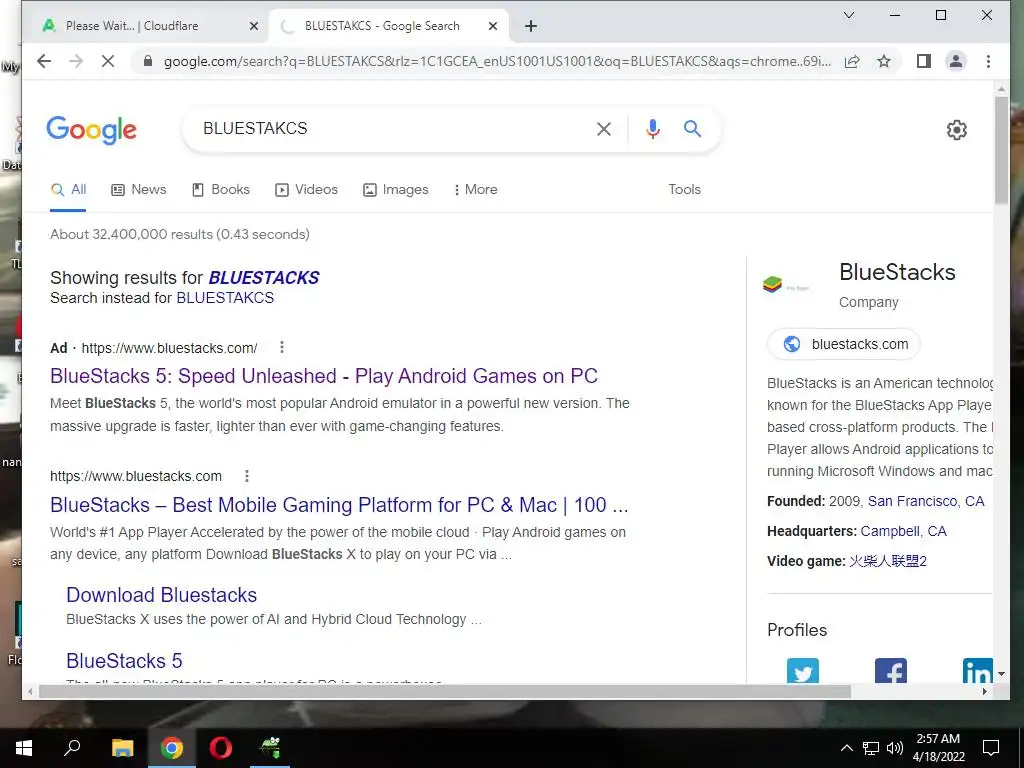Click the horizontal page scrollbar thumb
The width and height of the screenshot is (1024, 768).
445,691
